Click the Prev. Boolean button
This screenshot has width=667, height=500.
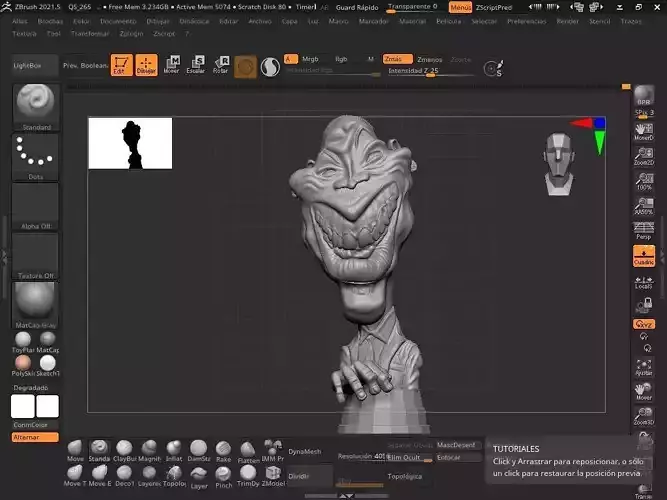pyautogui.click(x=85, y=66)
